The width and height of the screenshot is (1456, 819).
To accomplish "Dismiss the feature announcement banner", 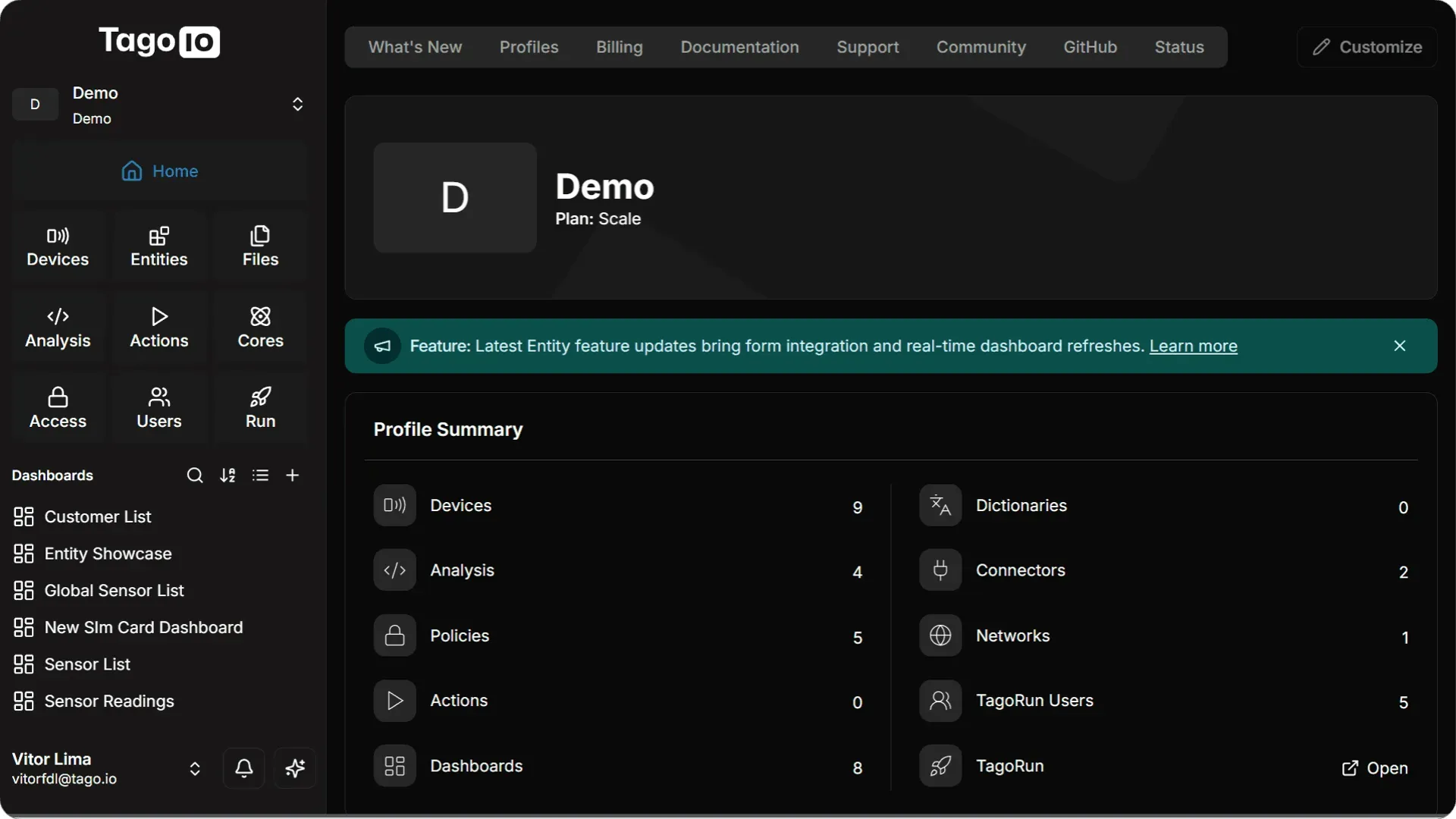I will point(1399,345).
